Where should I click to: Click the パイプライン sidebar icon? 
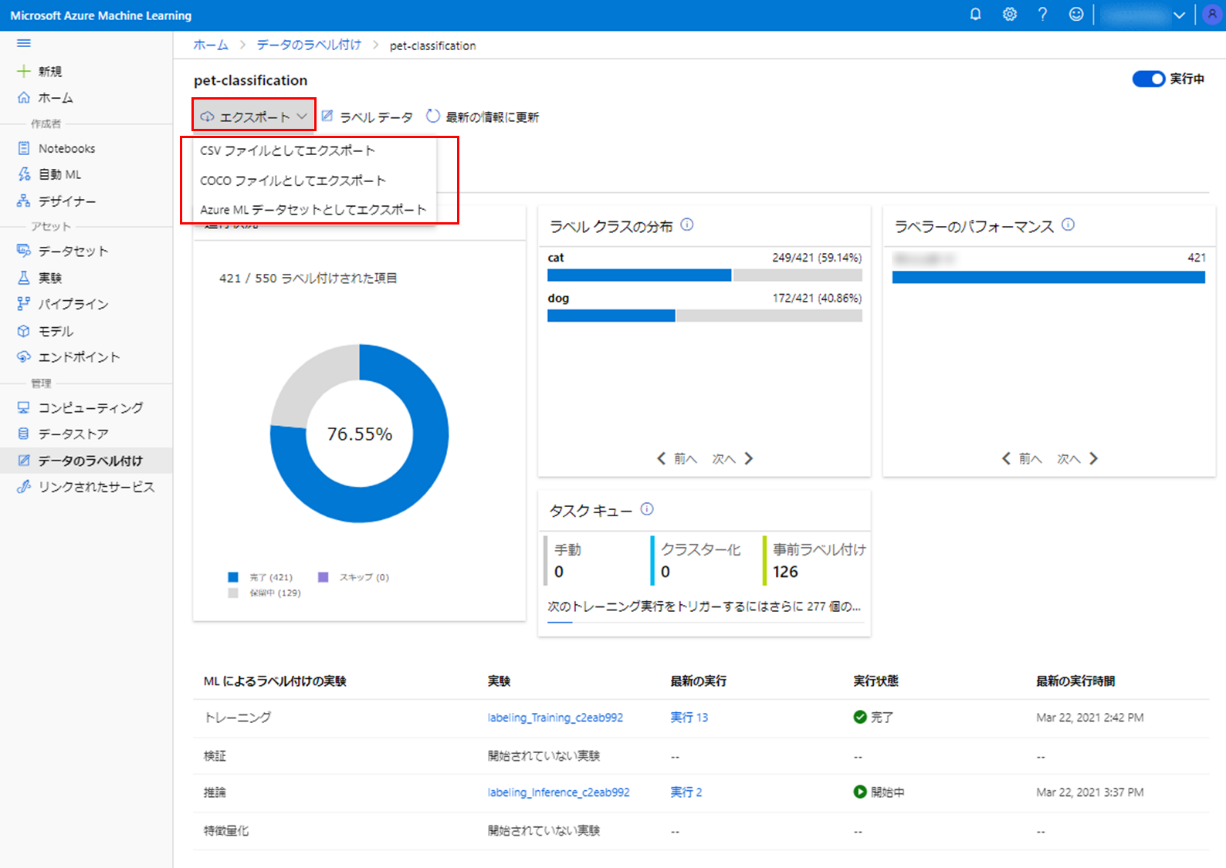(x=24, y=304)
